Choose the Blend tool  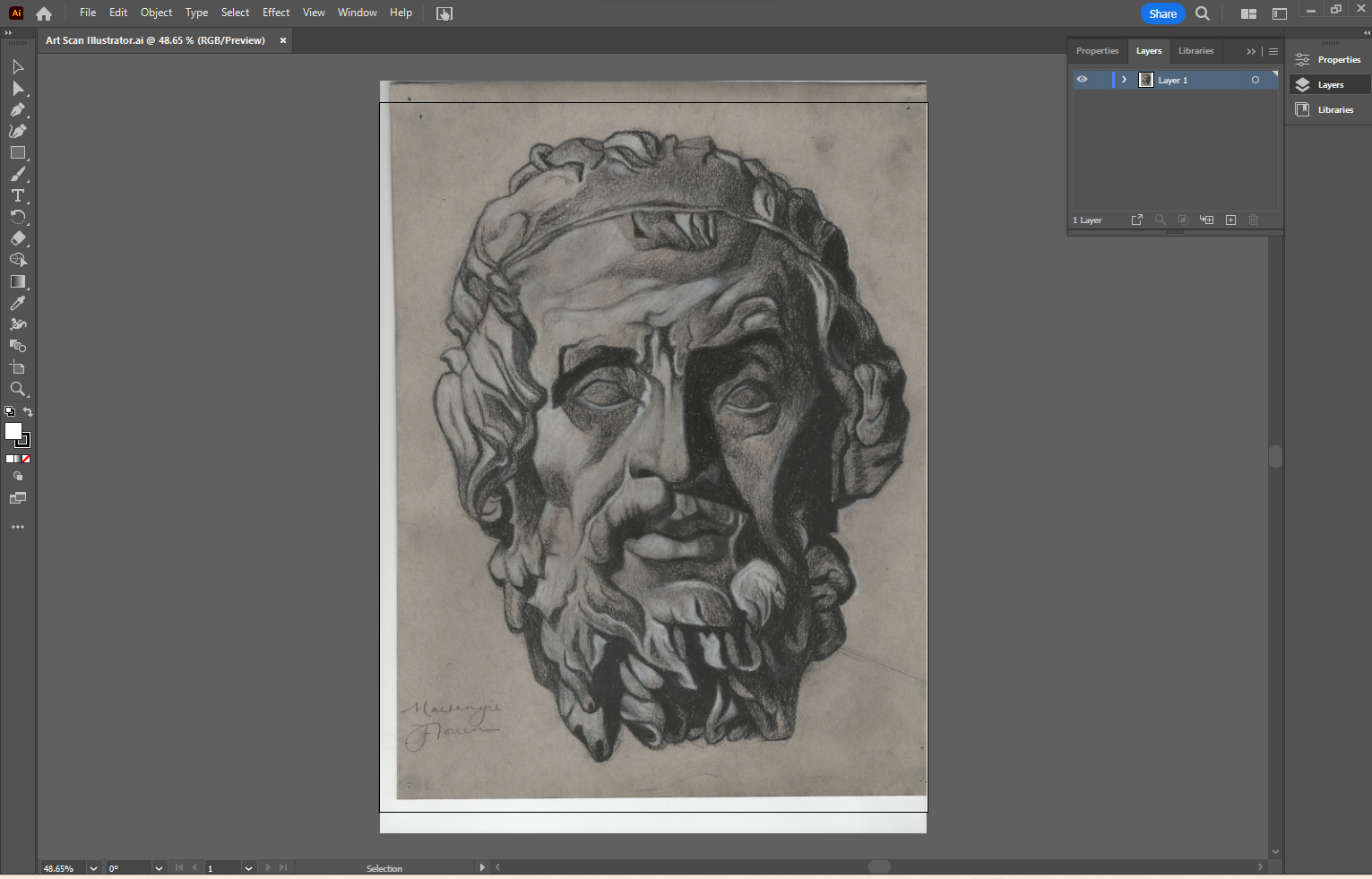pos(18,347)
